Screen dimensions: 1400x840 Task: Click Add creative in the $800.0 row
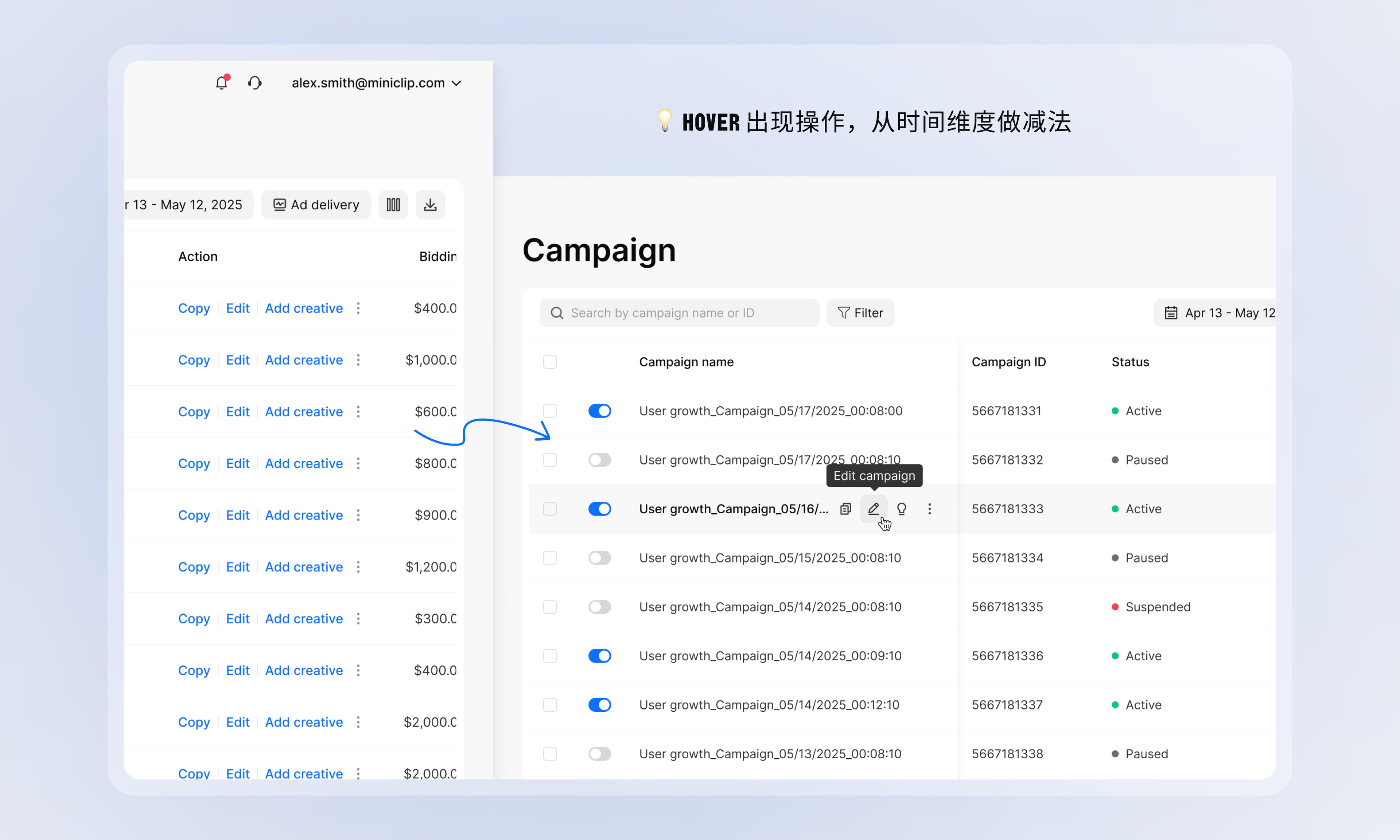pyautogui.click(x=304, y=464)
